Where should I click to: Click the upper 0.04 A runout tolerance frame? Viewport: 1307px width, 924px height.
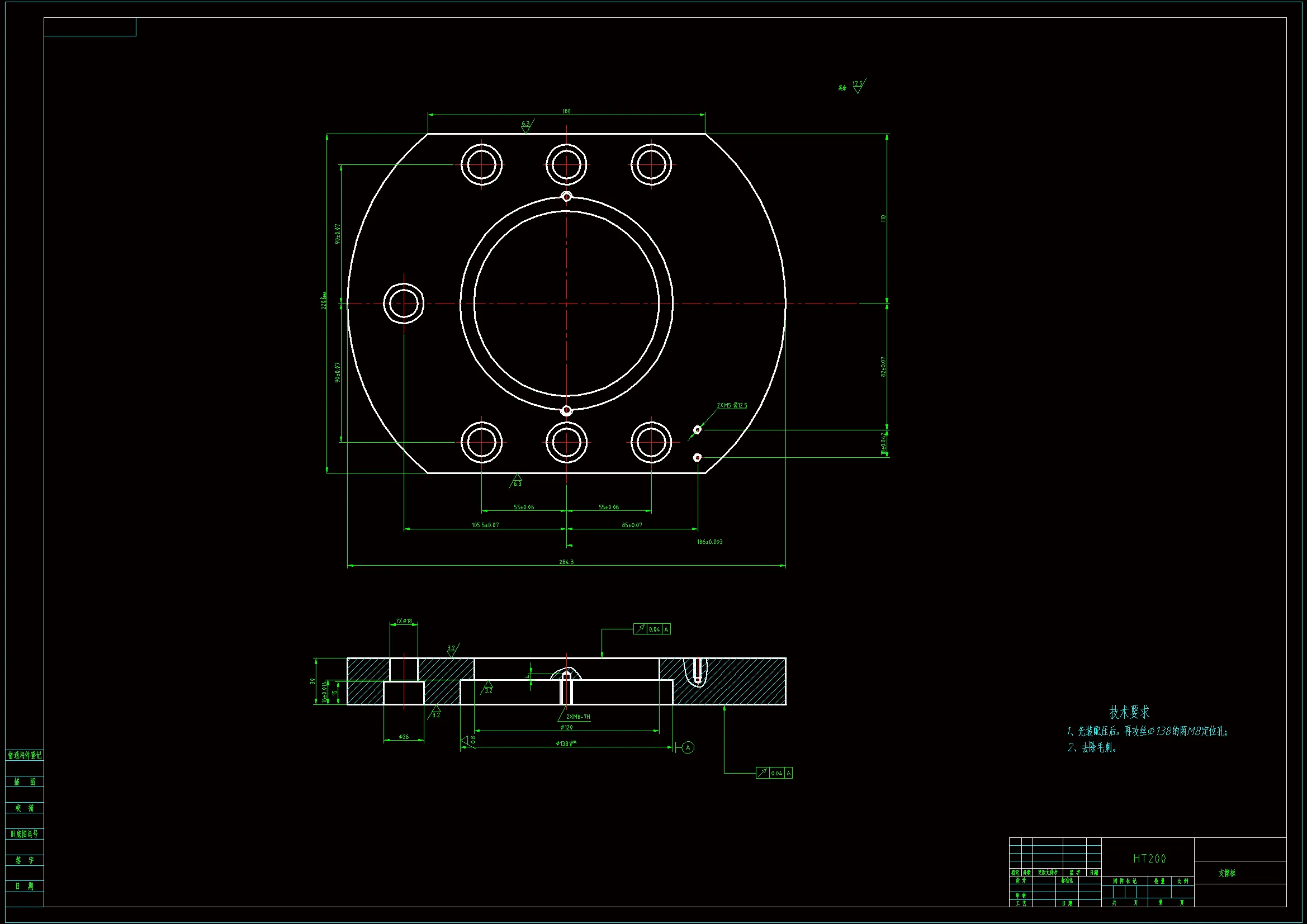pyautogui.click(x=652, y=629)
